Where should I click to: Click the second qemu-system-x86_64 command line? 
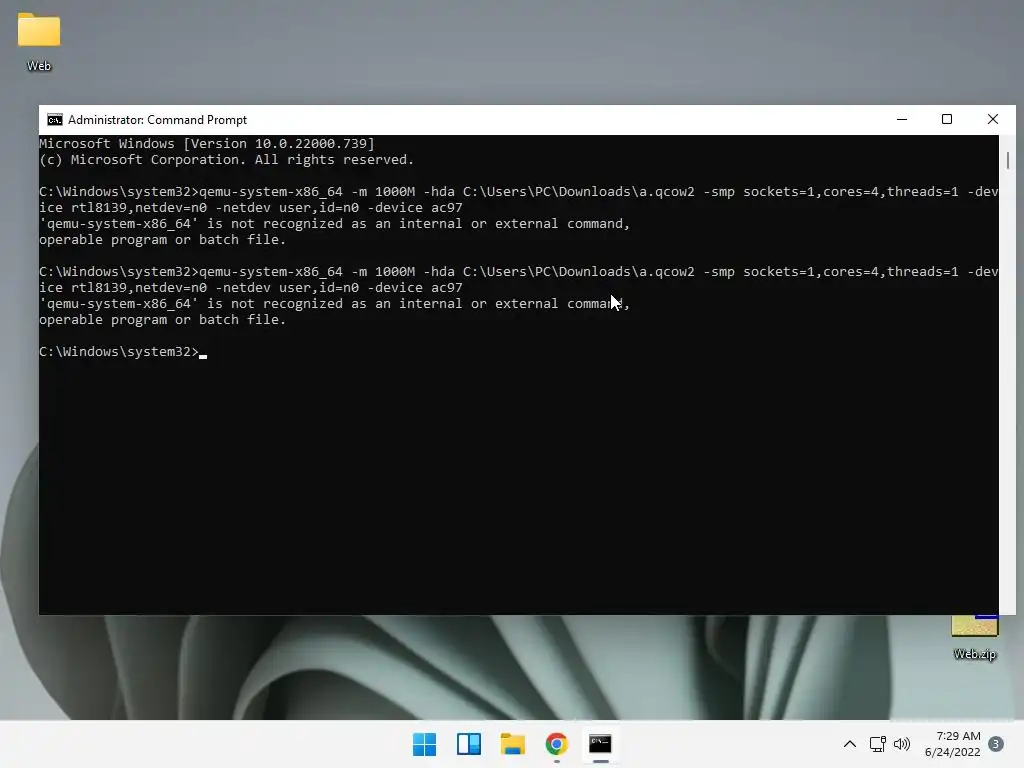click(x=519, y=280)
